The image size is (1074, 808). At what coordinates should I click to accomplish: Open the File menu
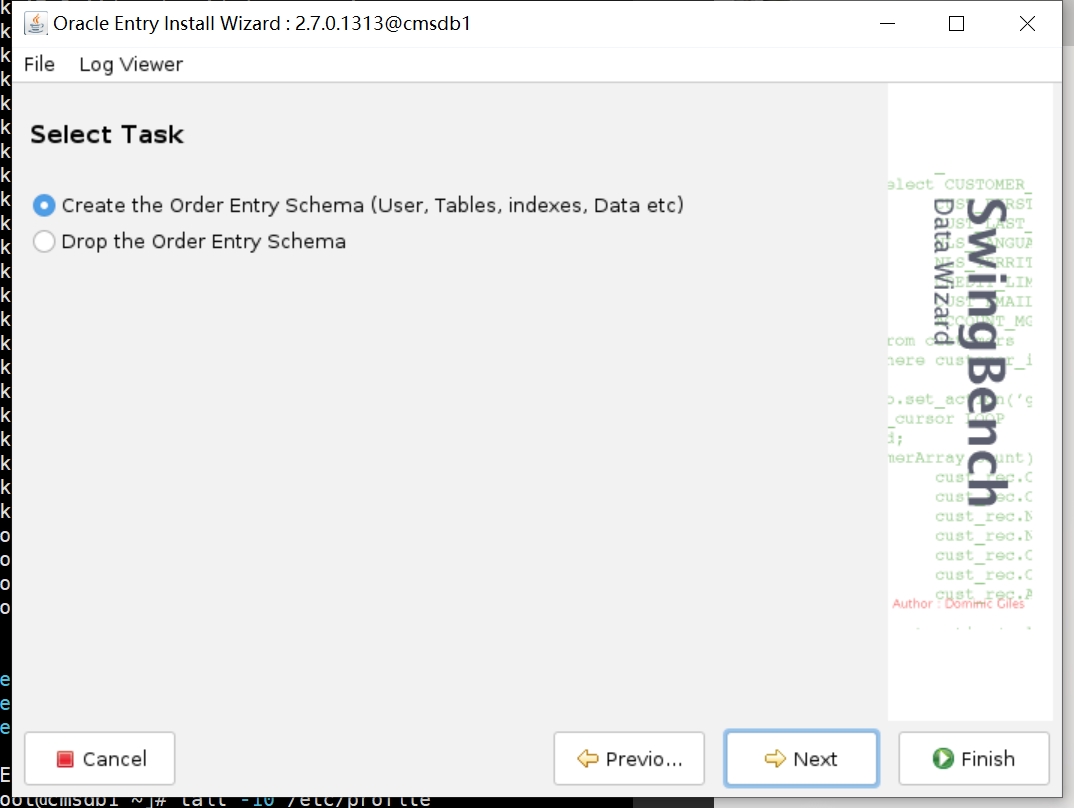tap(39, 64)
